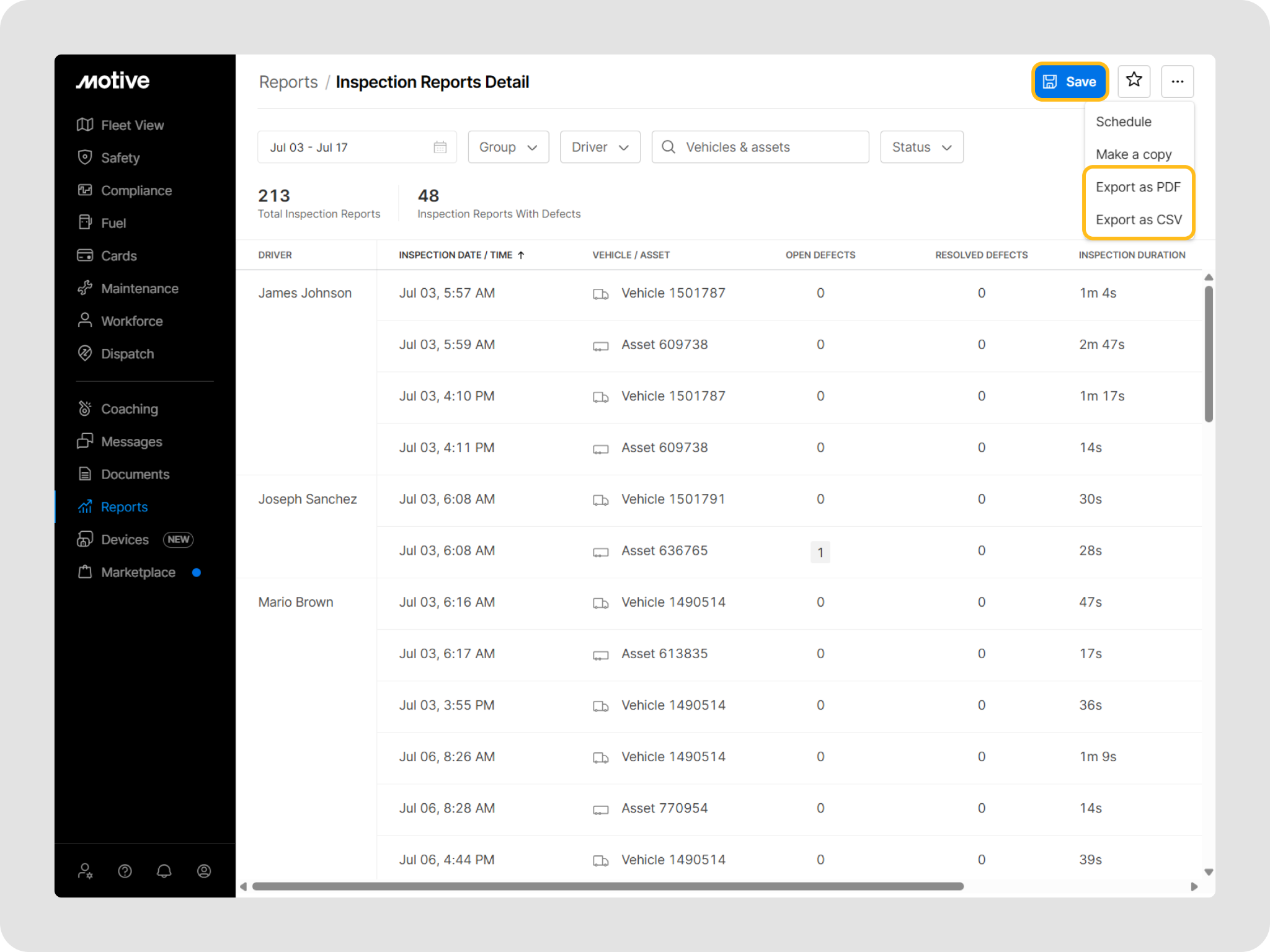1270x952 pixels.
Task: Open notifications bell in sidebar
Action: pyautogui.click(x=164, y=871)
